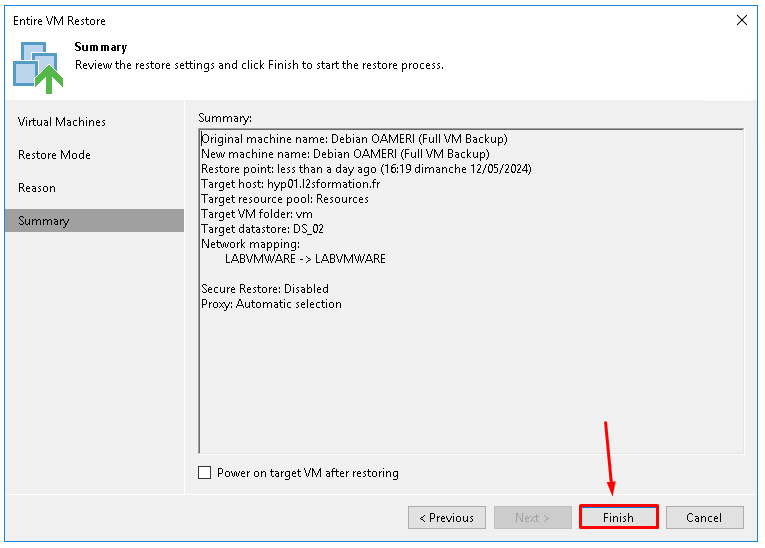This screenshot has width=765, height=548.
Task: Open the Virtual Machines step
Action: coord(61,122)
